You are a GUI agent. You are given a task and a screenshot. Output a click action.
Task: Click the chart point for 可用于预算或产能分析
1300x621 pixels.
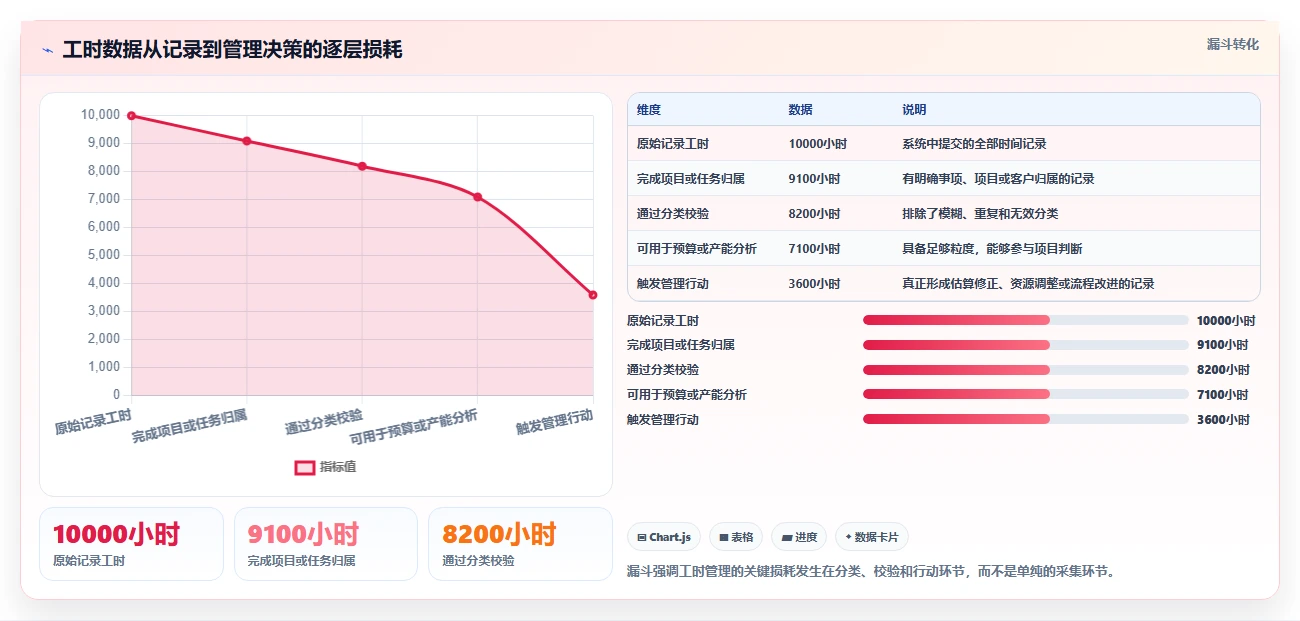pyautogui.click(x=478, y=197)
